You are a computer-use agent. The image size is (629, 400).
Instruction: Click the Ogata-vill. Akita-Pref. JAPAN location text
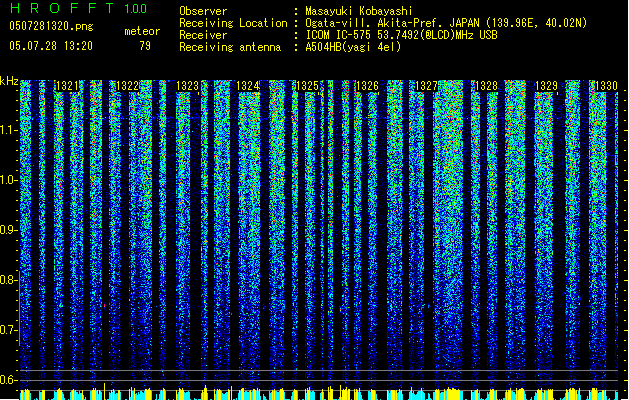pos(446,23)
